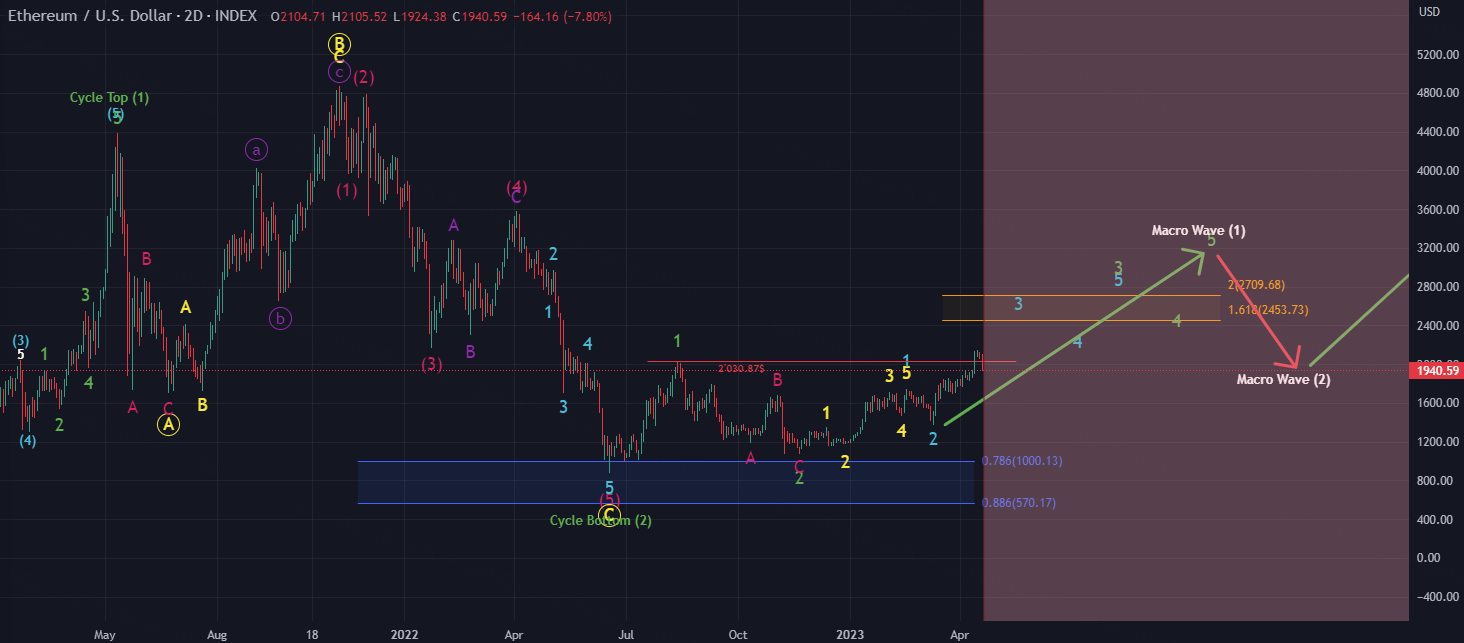The image size is (1464, 643).
Task: Click the May label on time axis
Action: [105, 635]
